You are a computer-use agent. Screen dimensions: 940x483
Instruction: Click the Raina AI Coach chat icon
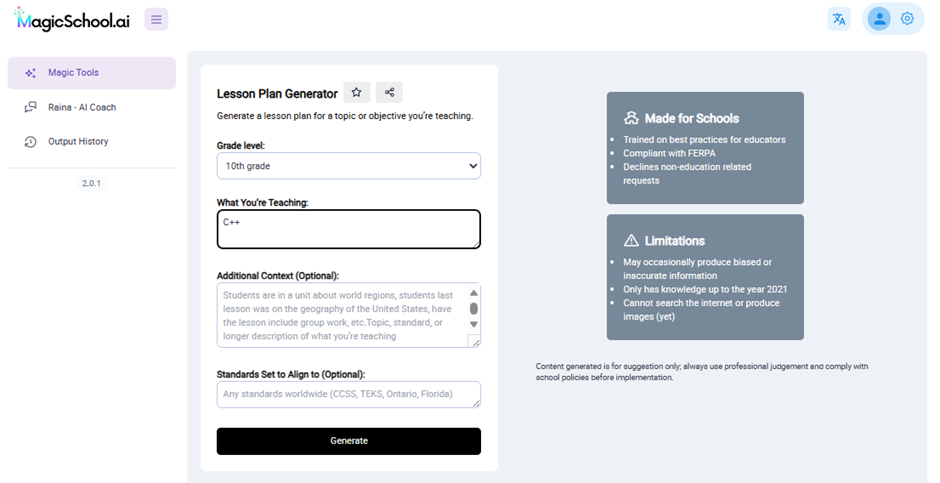31,107
